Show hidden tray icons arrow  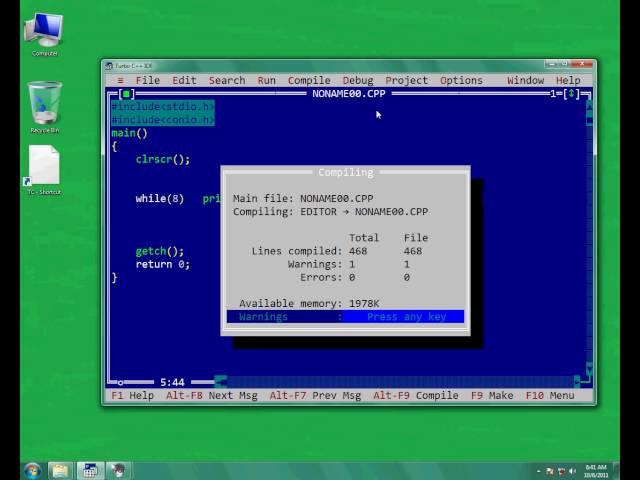pyautogui.click(x=538, y=471)
